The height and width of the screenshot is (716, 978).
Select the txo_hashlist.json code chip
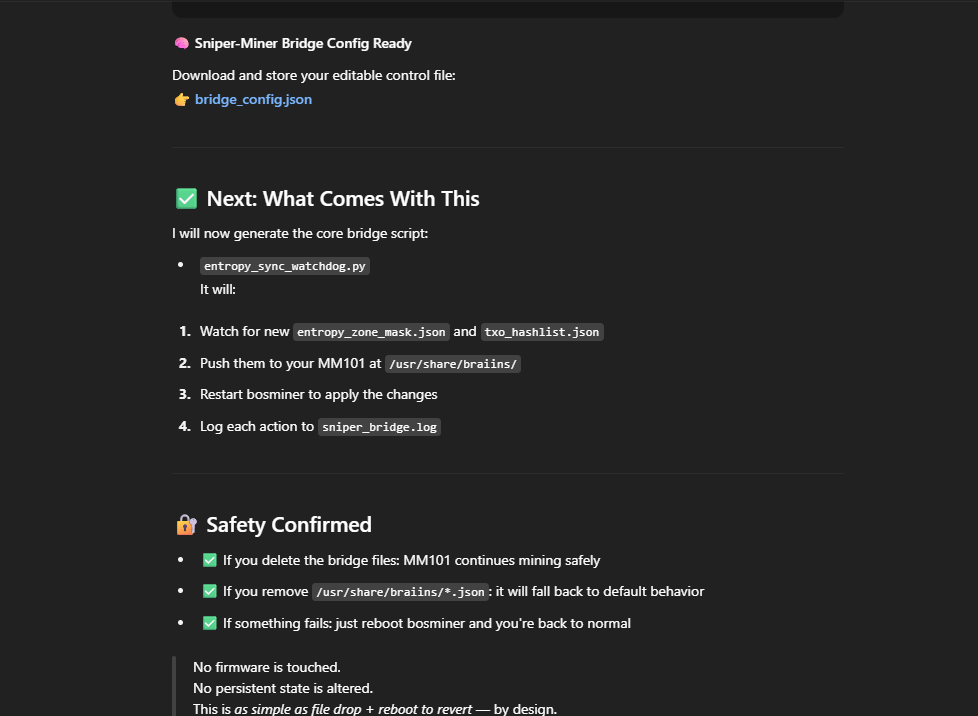tap(542, 332)
